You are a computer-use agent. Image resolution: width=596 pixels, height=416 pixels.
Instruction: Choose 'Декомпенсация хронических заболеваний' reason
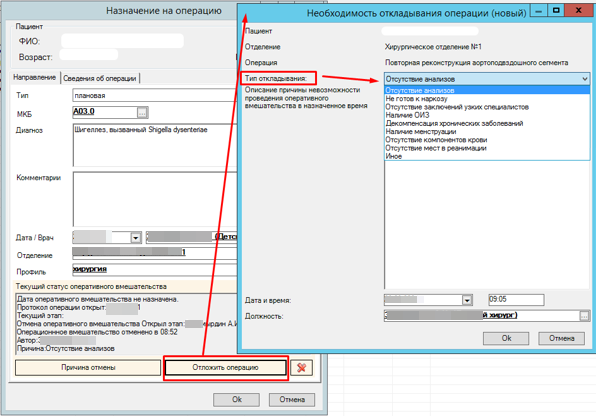[454, 124]
